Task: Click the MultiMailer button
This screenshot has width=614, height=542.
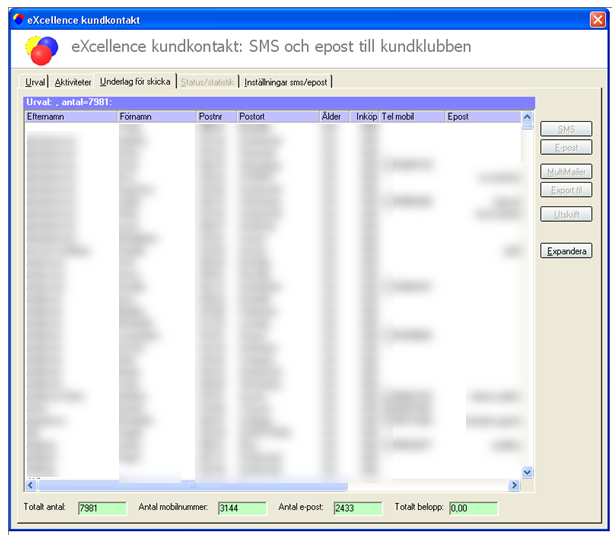Action: pos(566,172)
